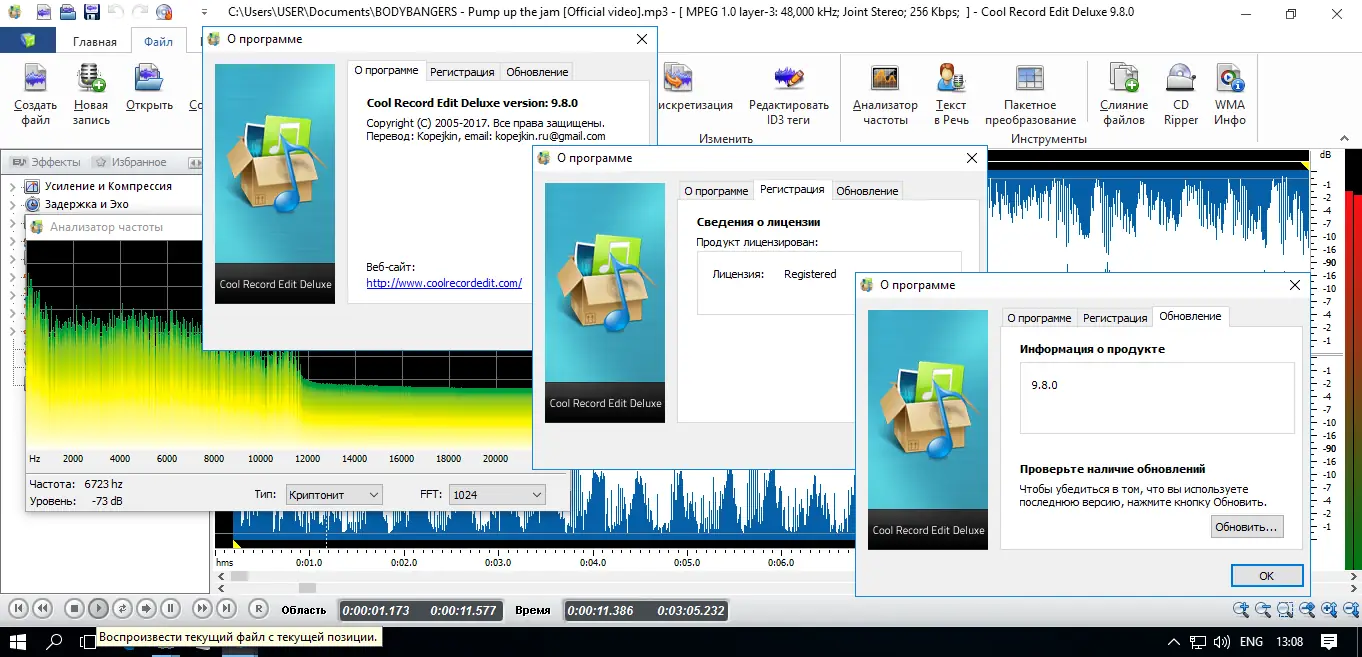Open the coolrecordedit.com website link

click(444, 283)
